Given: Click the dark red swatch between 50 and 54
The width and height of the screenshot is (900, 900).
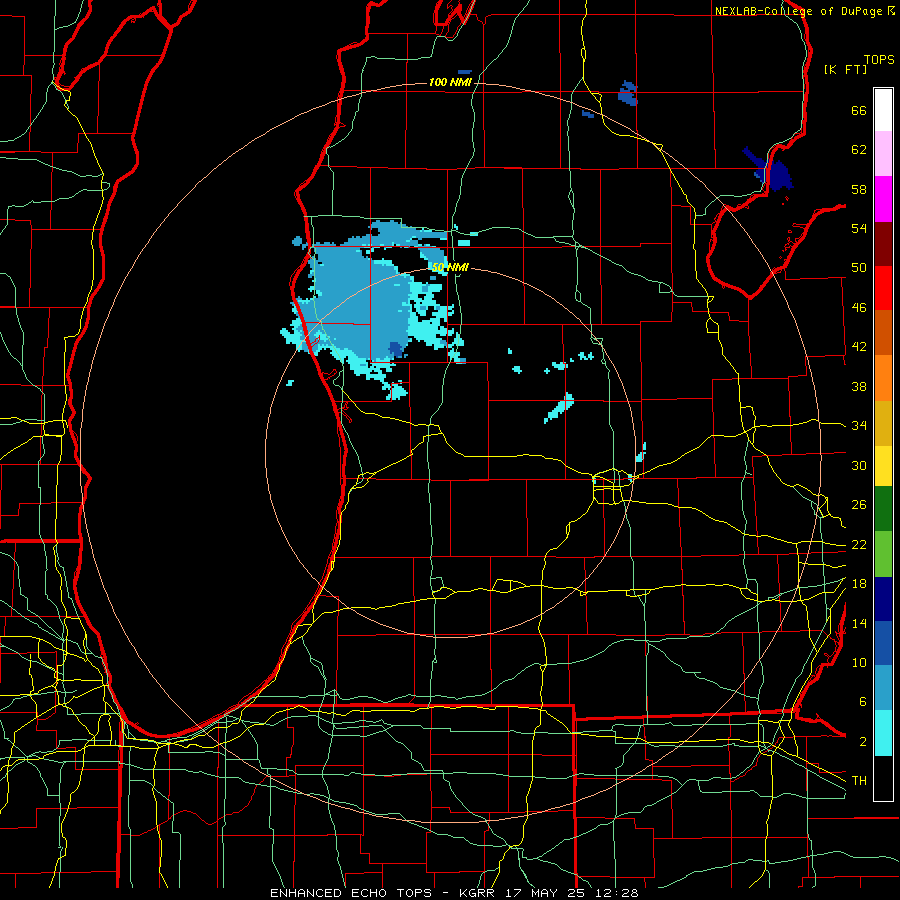Looking at the screenshot, I should [883, 244].
